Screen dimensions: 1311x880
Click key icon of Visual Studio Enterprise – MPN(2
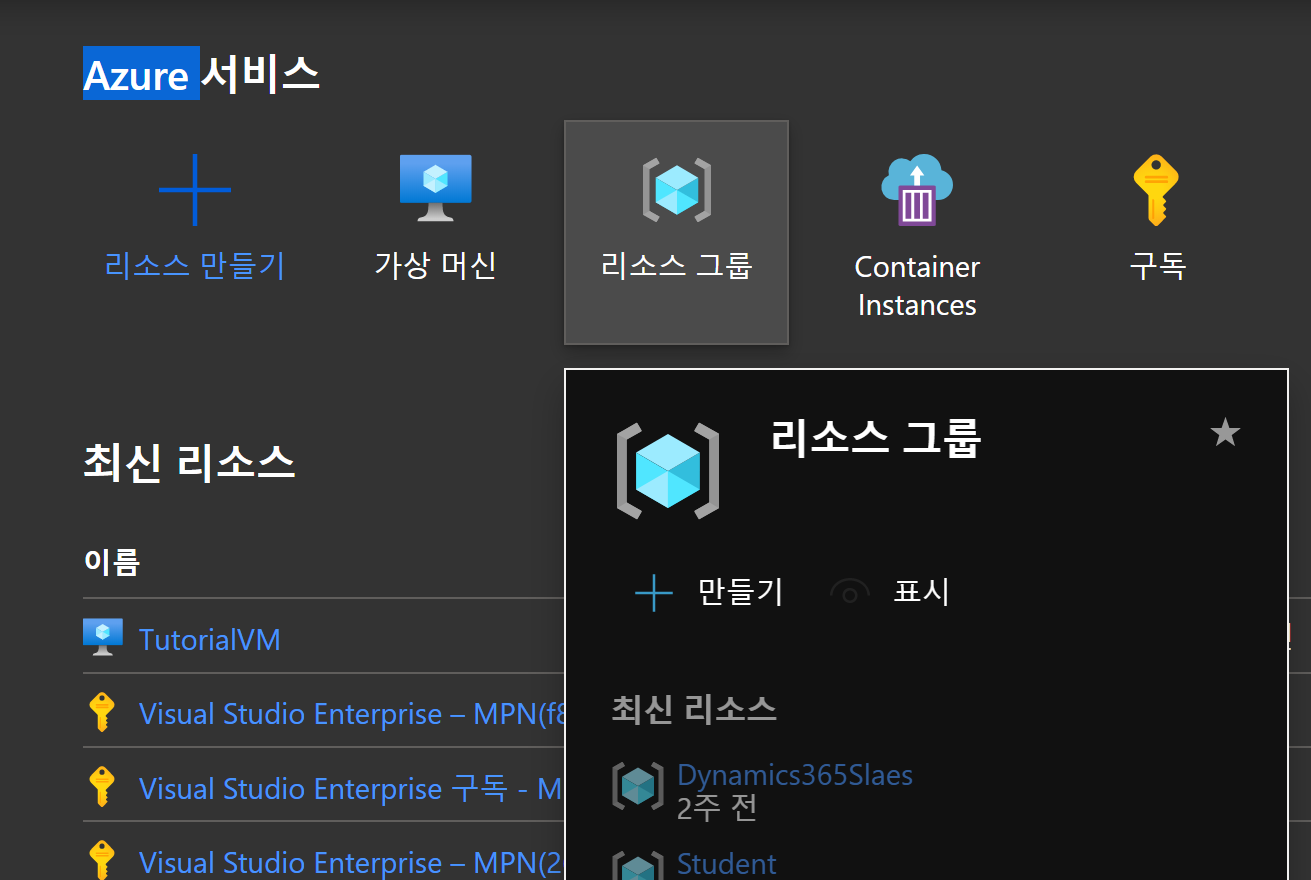pyautogui.click(x=101, y=860)
